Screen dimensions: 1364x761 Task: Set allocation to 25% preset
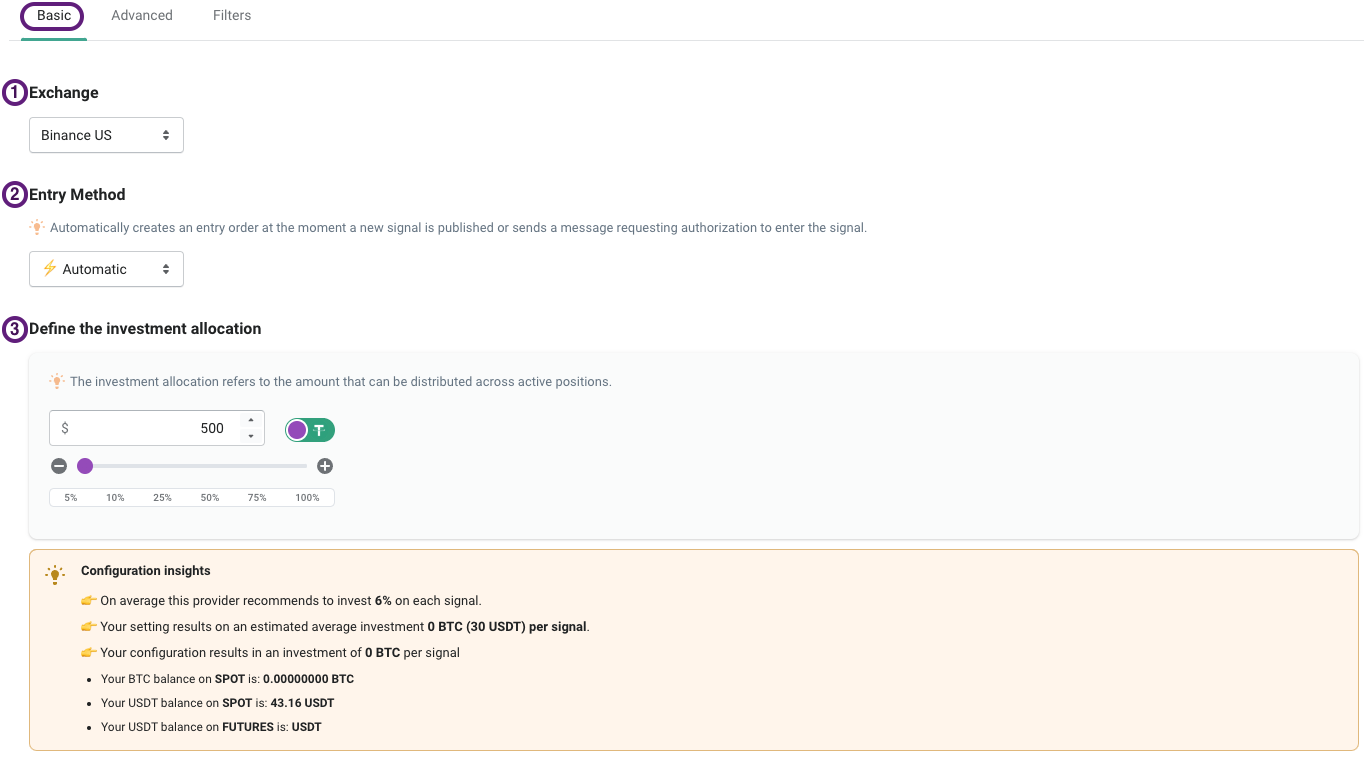[x=162, y=498]
